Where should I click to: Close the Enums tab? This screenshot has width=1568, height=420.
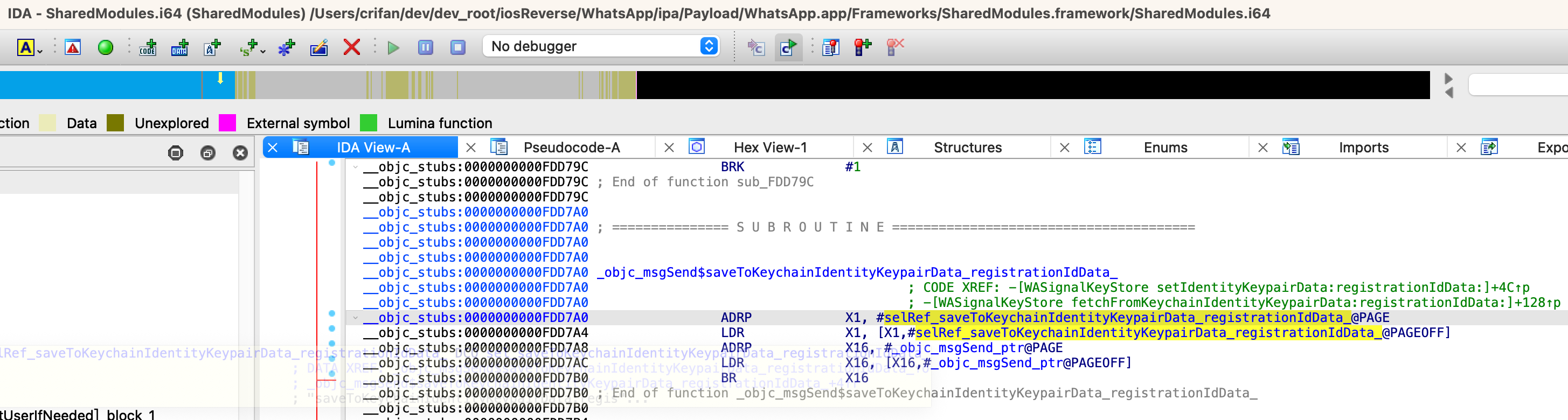[x=1065, y=148]
